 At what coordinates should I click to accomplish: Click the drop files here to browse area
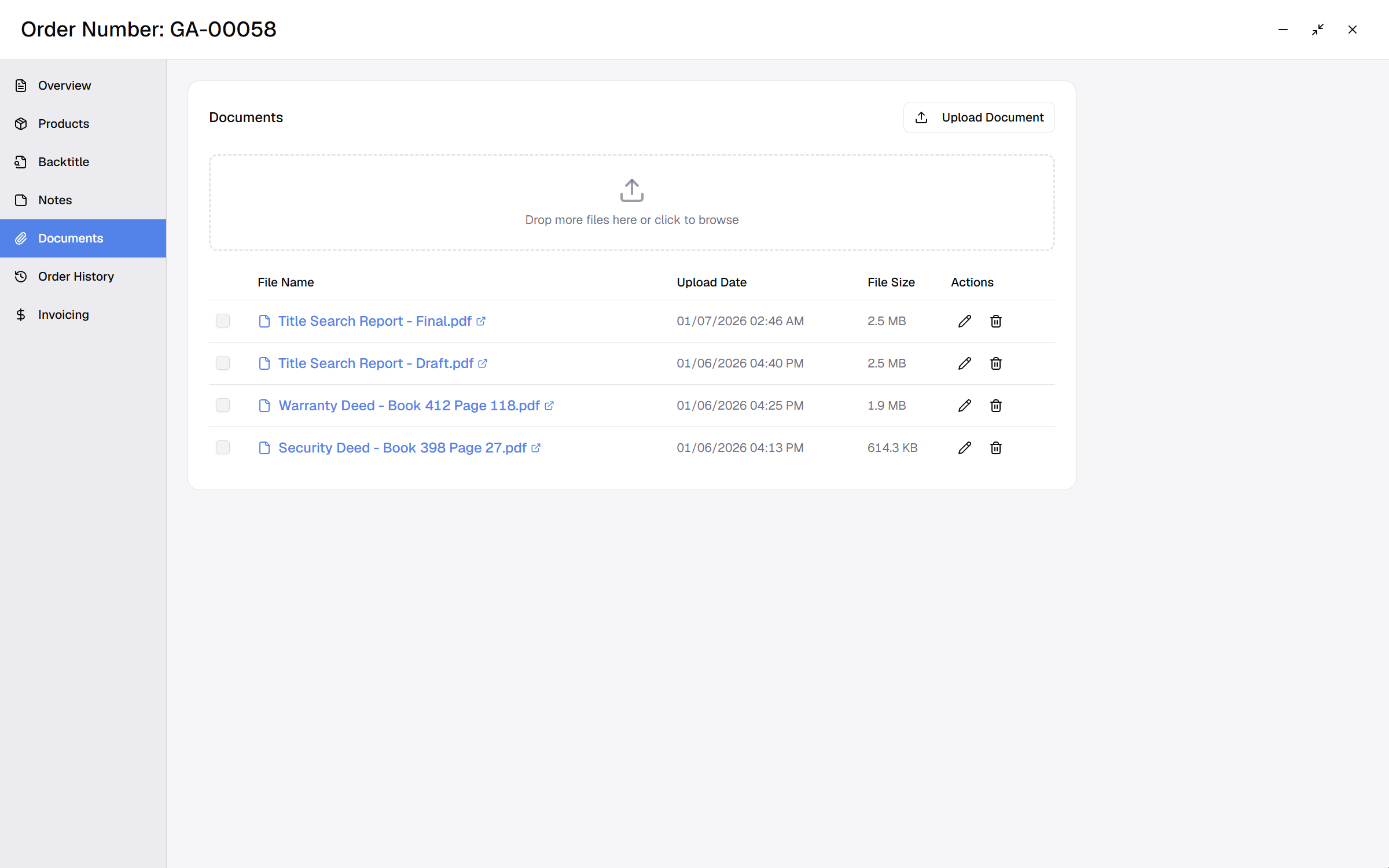coord(631,203)
